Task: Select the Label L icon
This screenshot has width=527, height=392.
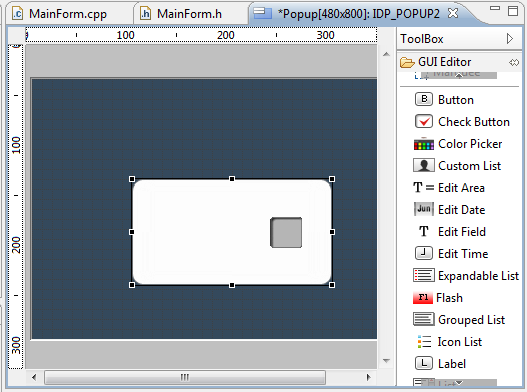Action: click(423, 363)
